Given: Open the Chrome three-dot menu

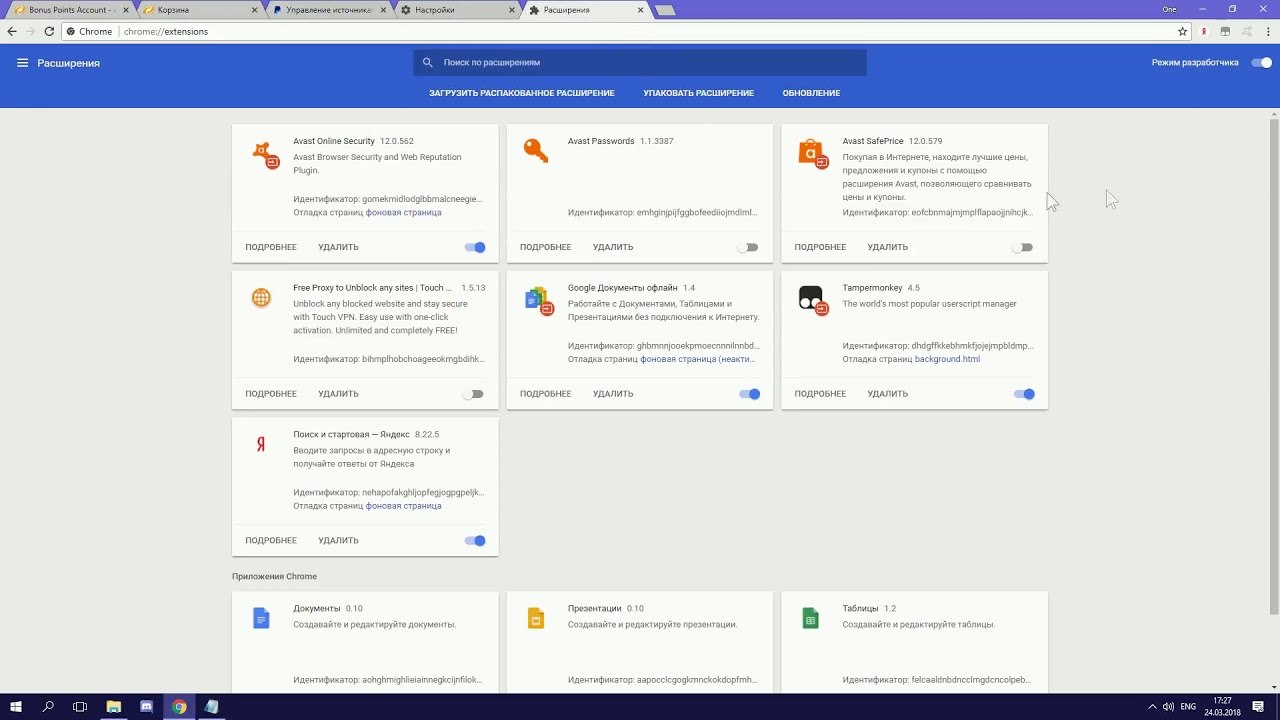Looking at the screenshot, I should pyautogui.click(x=1267, y=31).
